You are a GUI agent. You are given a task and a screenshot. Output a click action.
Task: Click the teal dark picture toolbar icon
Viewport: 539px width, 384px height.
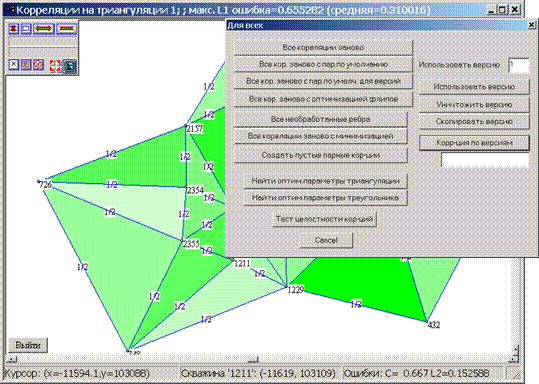[x=70, y=66]
